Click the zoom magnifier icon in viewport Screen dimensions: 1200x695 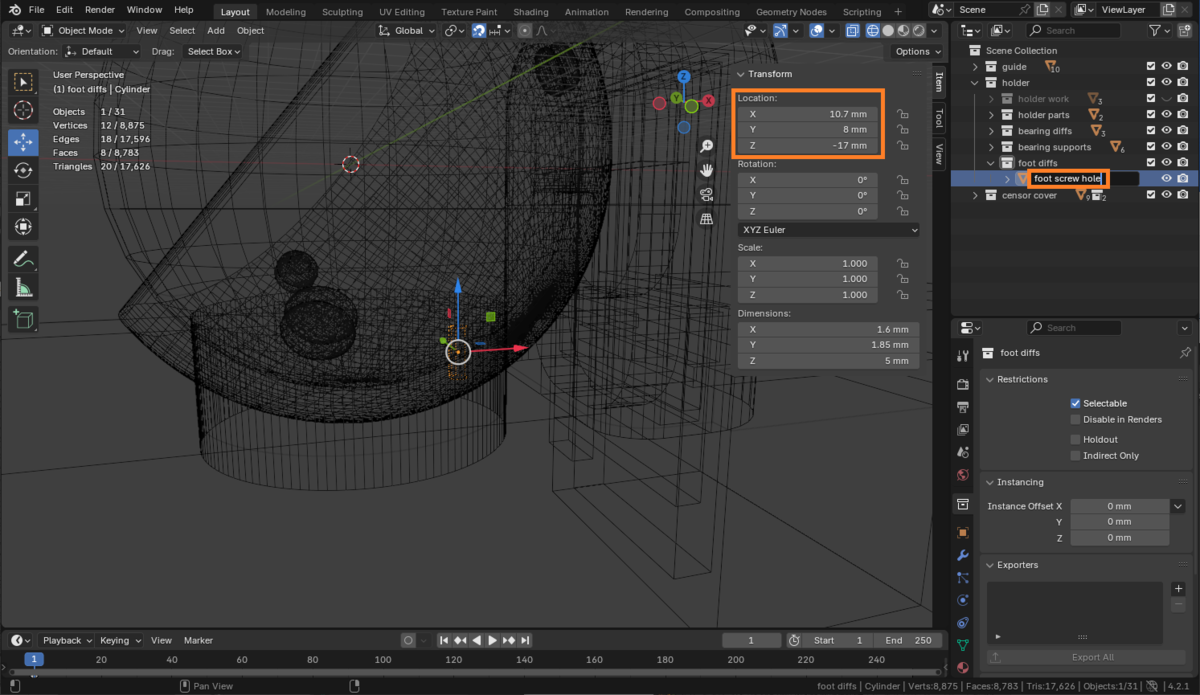pos(706,146)
